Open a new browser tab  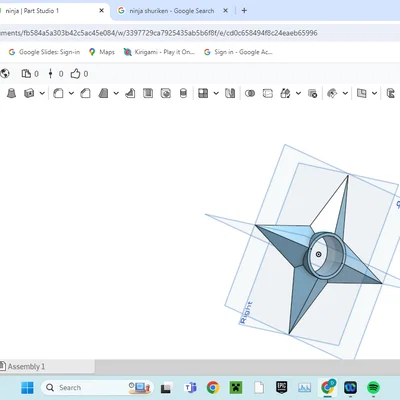click(244, 11)
